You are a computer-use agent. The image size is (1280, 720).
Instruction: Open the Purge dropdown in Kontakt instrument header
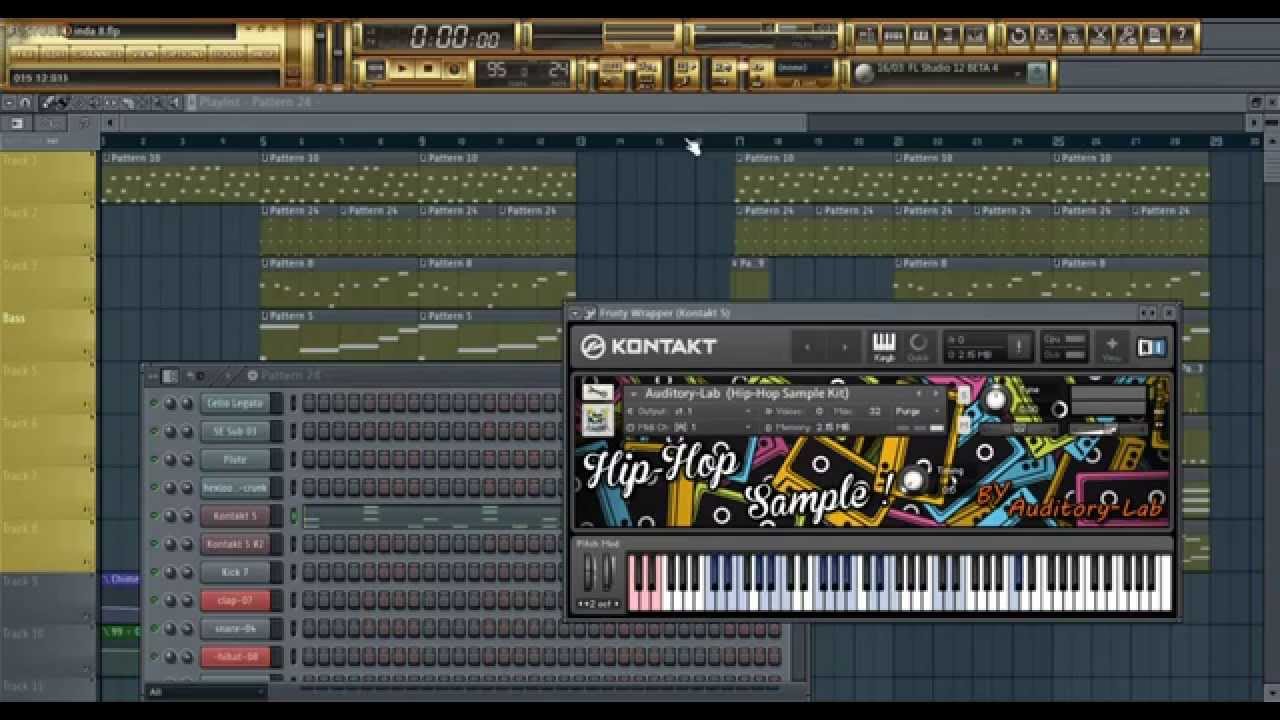[x=917, y=411]
